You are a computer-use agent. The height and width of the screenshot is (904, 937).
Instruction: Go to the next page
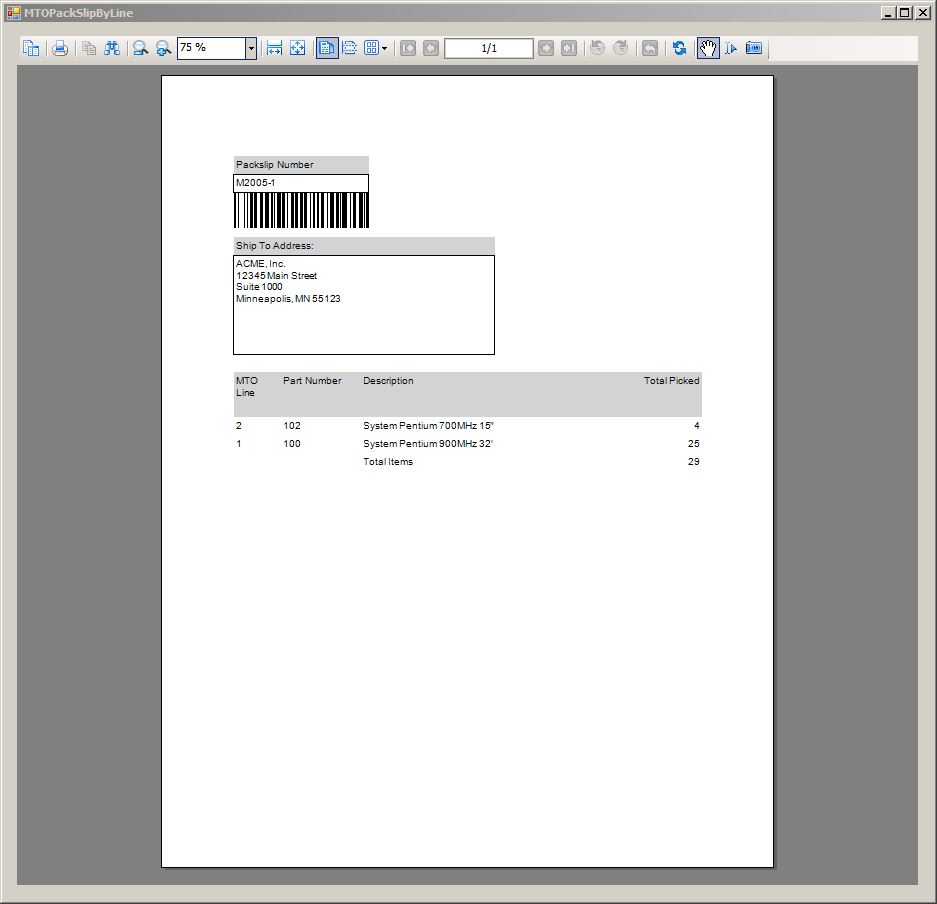tap(546, 48)
